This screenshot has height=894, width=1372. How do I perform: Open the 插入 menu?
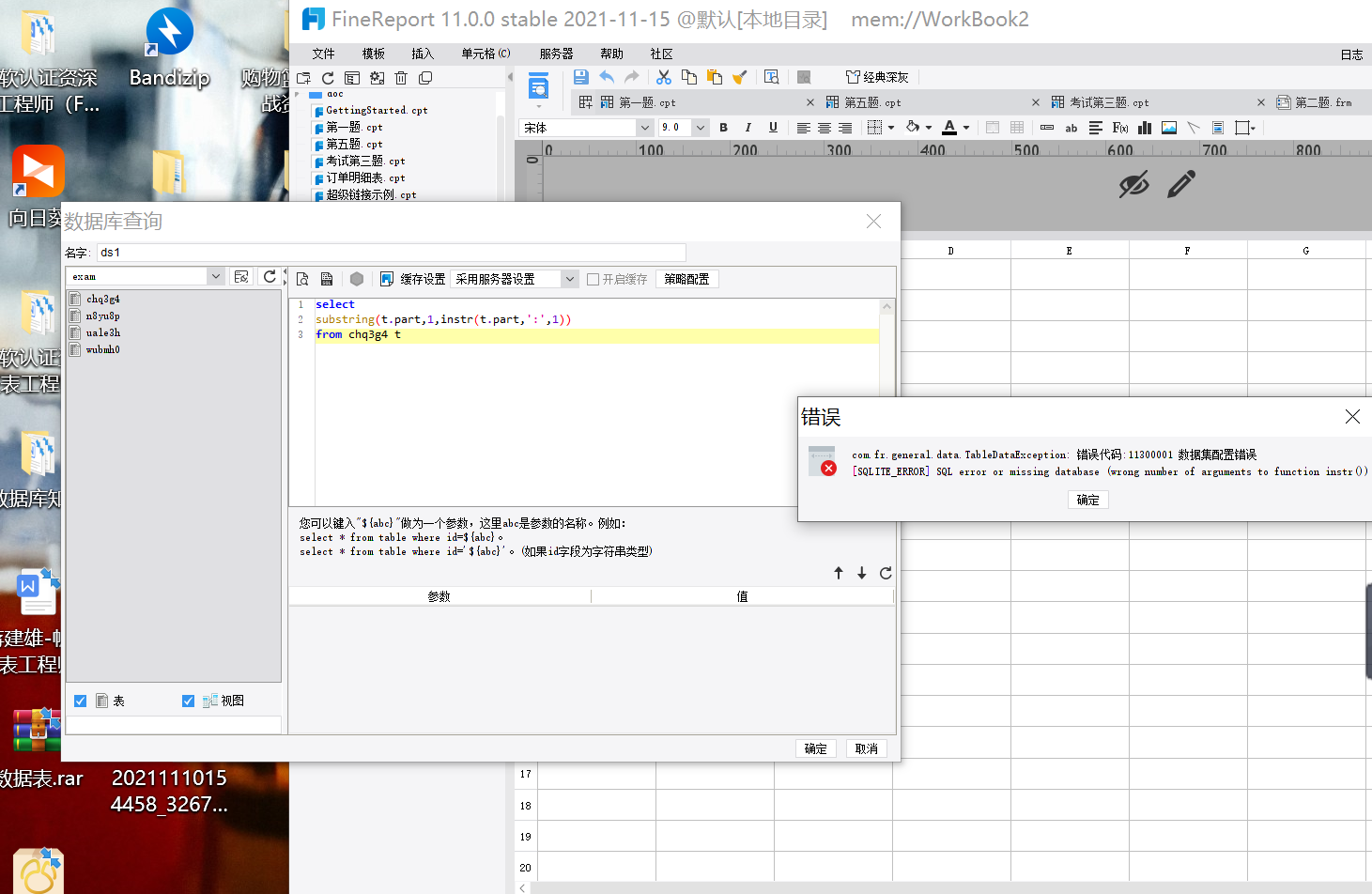pos(423,54)
